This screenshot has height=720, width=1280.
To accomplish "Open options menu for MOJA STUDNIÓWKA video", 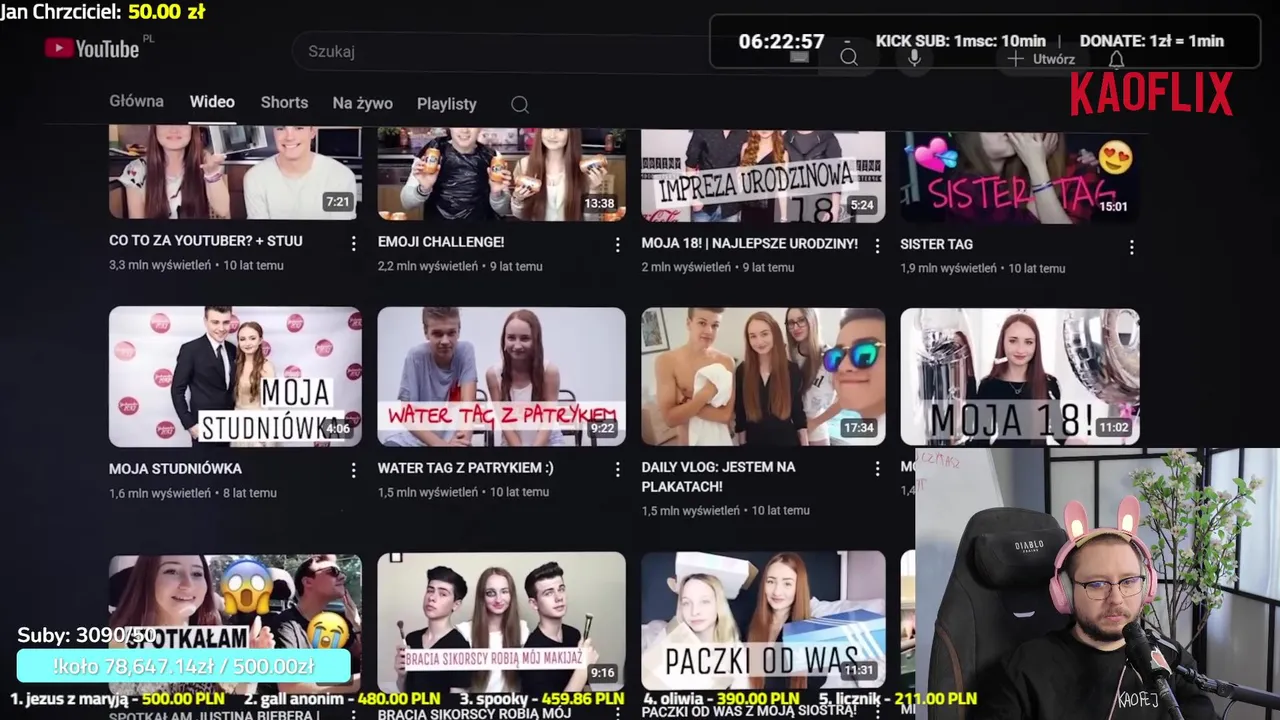I will [353, 470].
